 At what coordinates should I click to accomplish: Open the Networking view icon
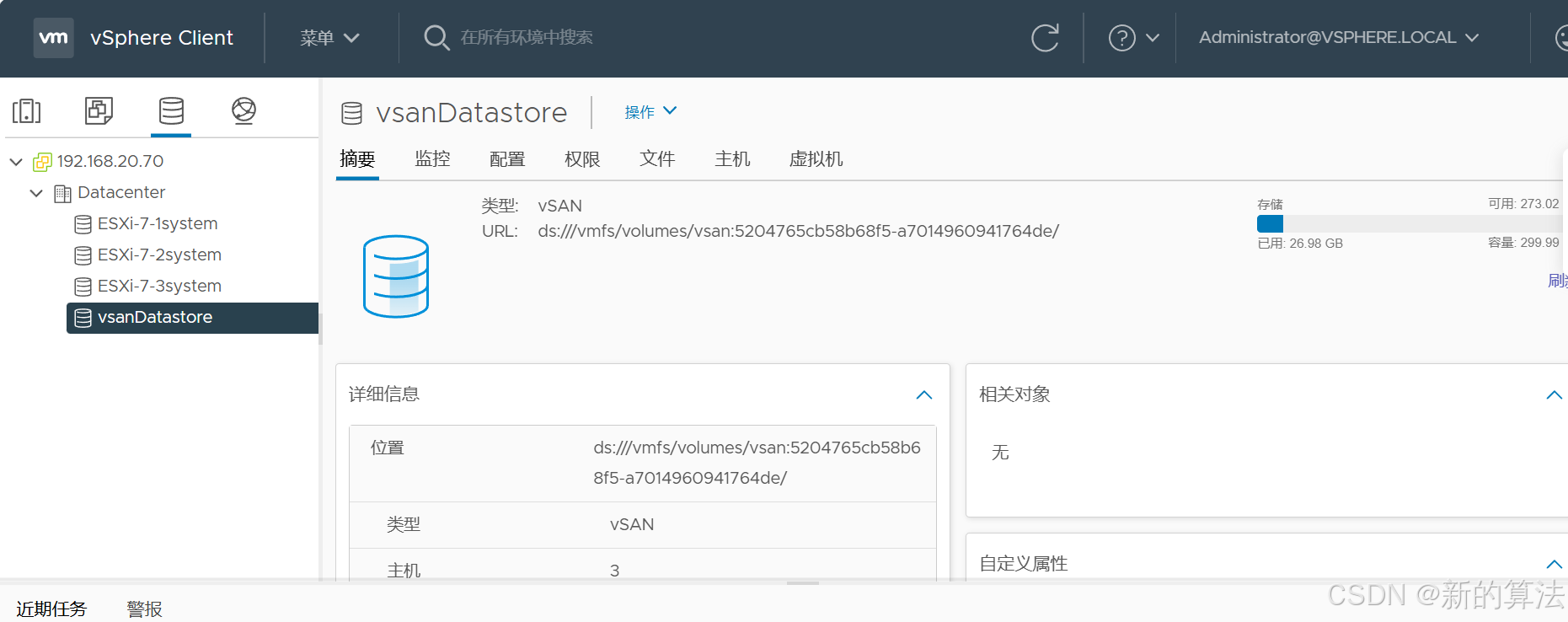coord(243,110)
